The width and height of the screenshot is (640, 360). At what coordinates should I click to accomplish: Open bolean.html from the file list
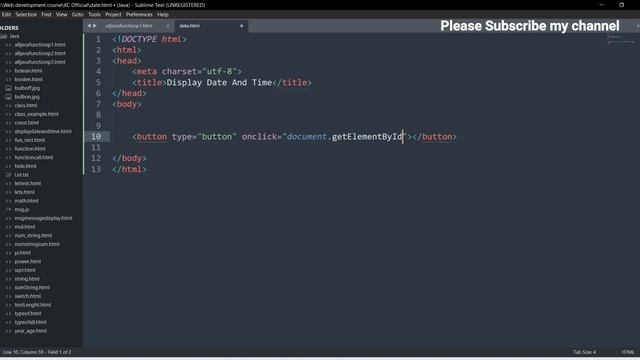[x=28, y=71]
